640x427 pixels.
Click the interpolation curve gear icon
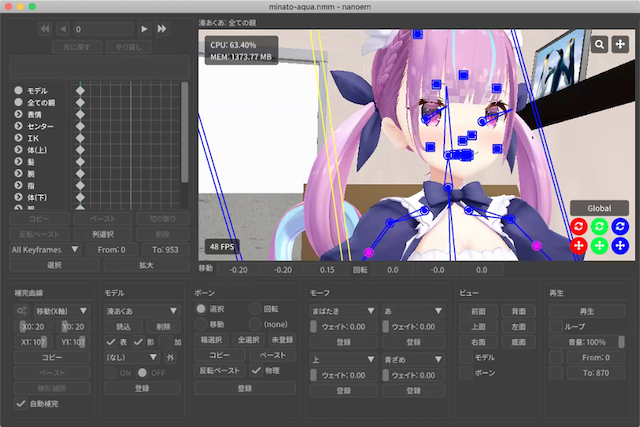(x=21, y=312)
